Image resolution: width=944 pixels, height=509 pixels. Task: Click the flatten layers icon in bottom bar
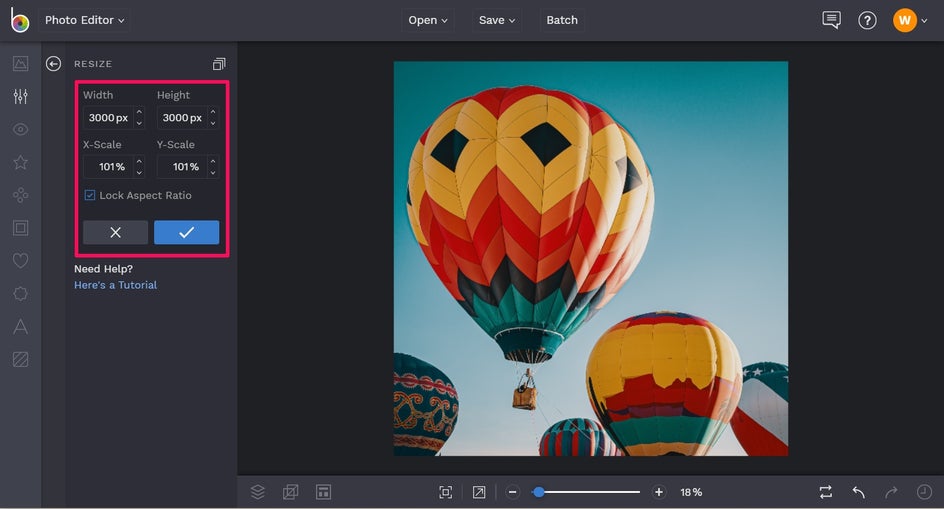[290, 492]
